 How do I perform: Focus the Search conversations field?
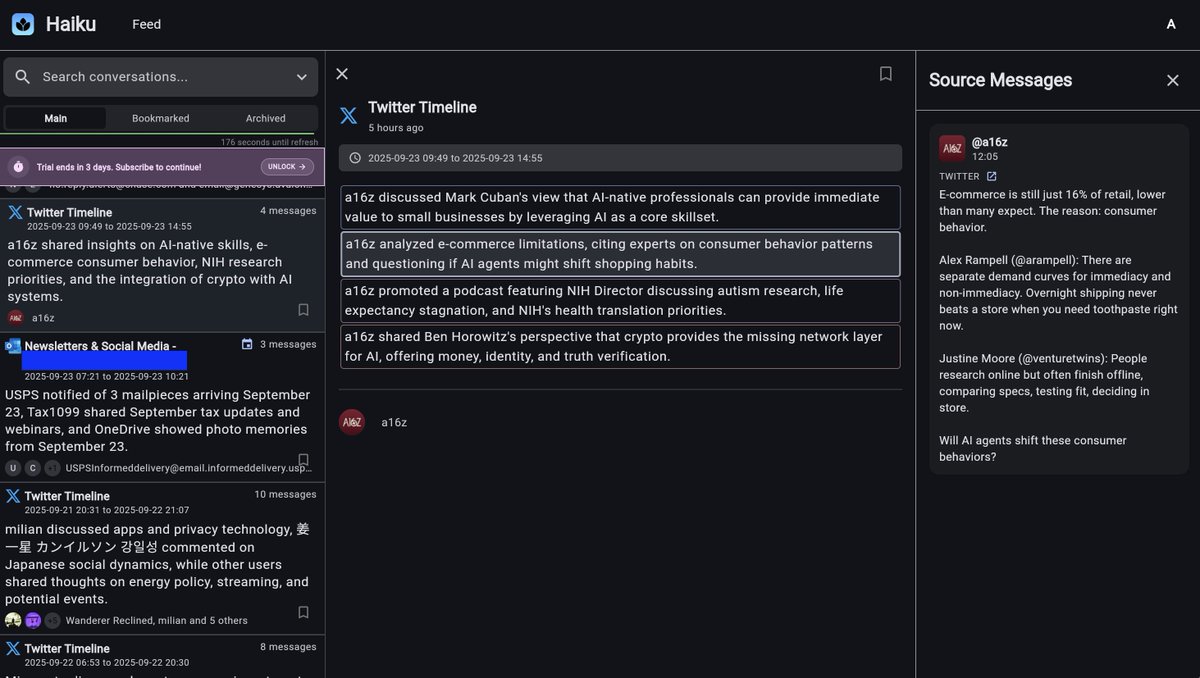[x=161, y=77]
